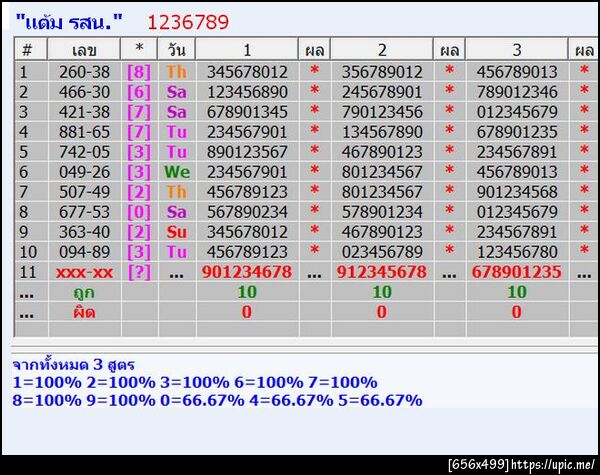Click value 790123456 in column 2
600x475 pixels.
coord(382,112)
